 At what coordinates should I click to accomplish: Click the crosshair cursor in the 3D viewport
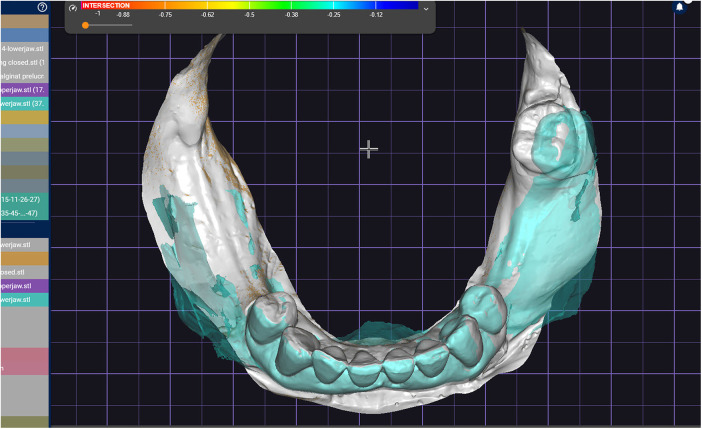coord(368,149)
